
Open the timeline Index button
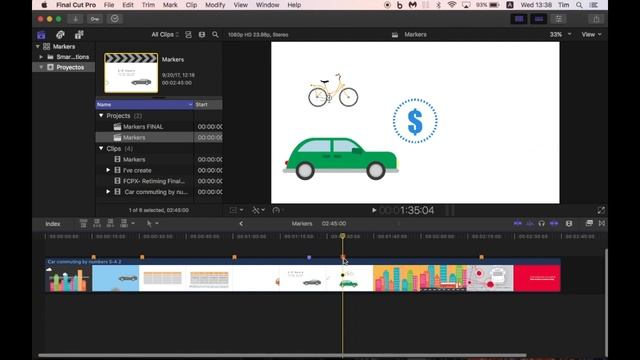tap(53, 224)
